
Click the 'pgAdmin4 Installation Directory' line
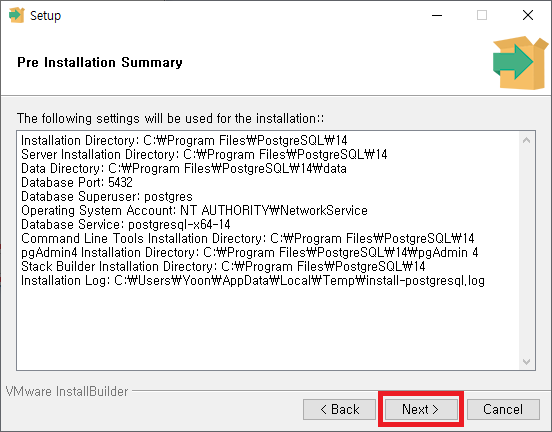tap(250, 252)
